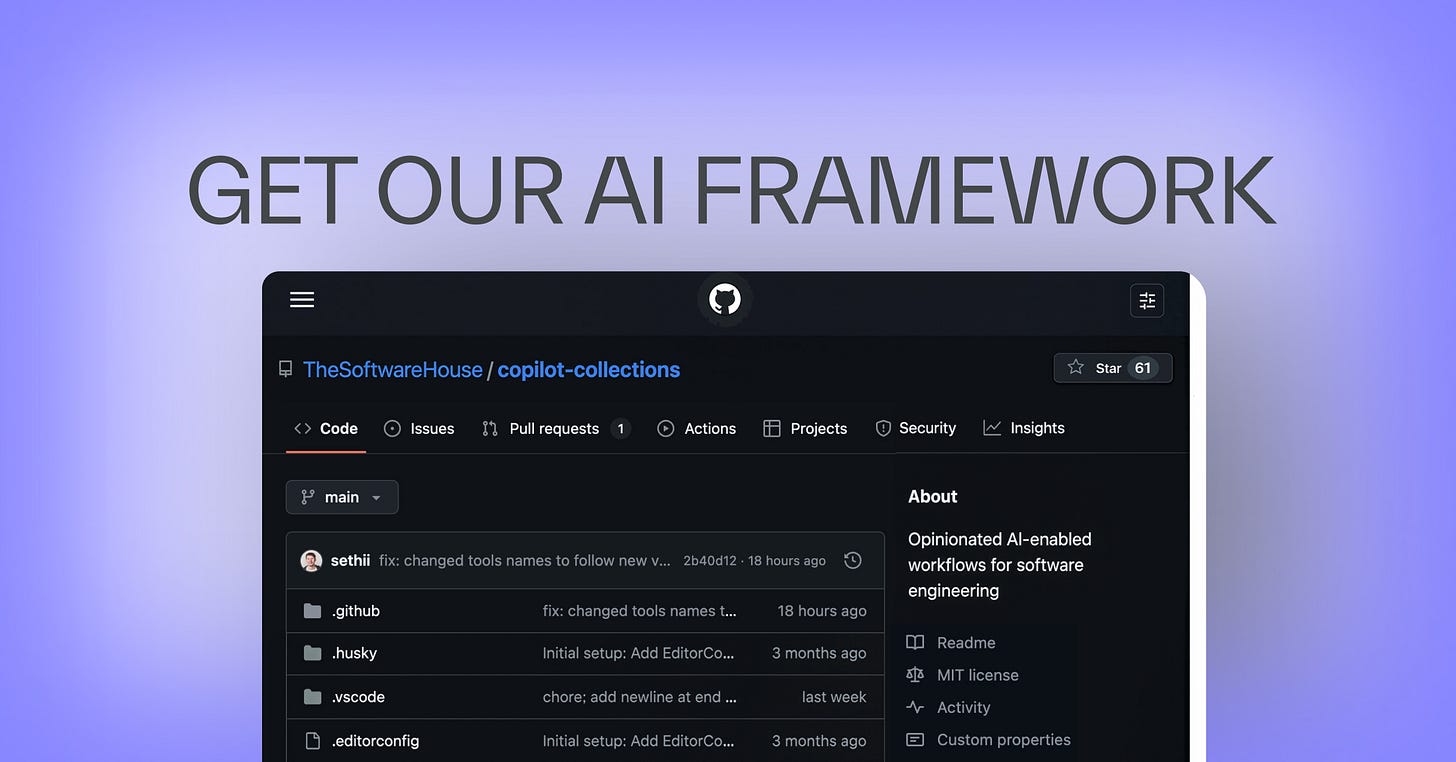The width and height of the screenshot is (1456, 762).
Task: Click '18 hours ago' in .github row
Action: pyautogui.click(x=822, y=610)
